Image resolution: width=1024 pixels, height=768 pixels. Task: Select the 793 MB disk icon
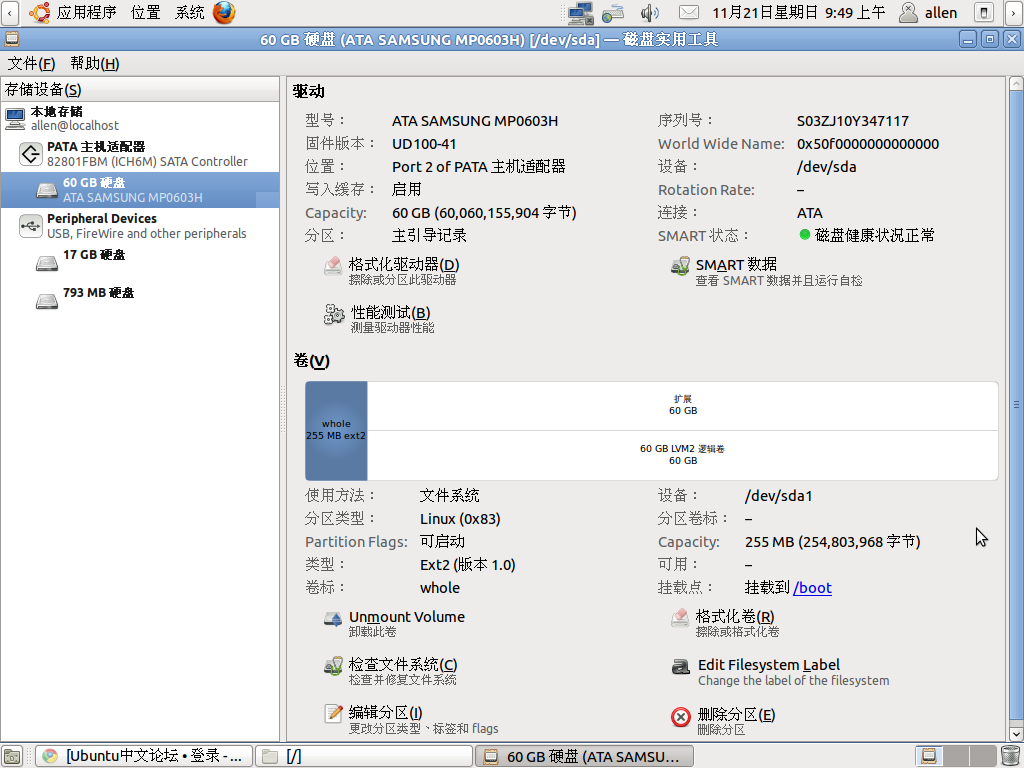coord(47,300)
